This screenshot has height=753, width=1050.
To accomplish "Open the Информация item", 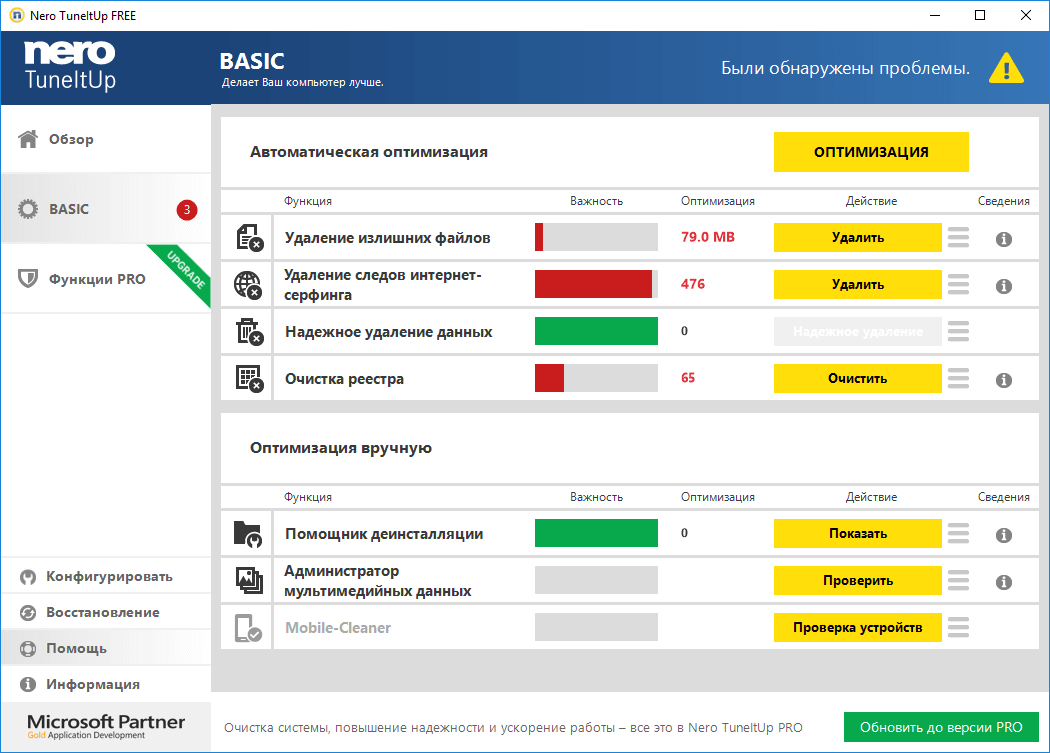I will 106,684.
